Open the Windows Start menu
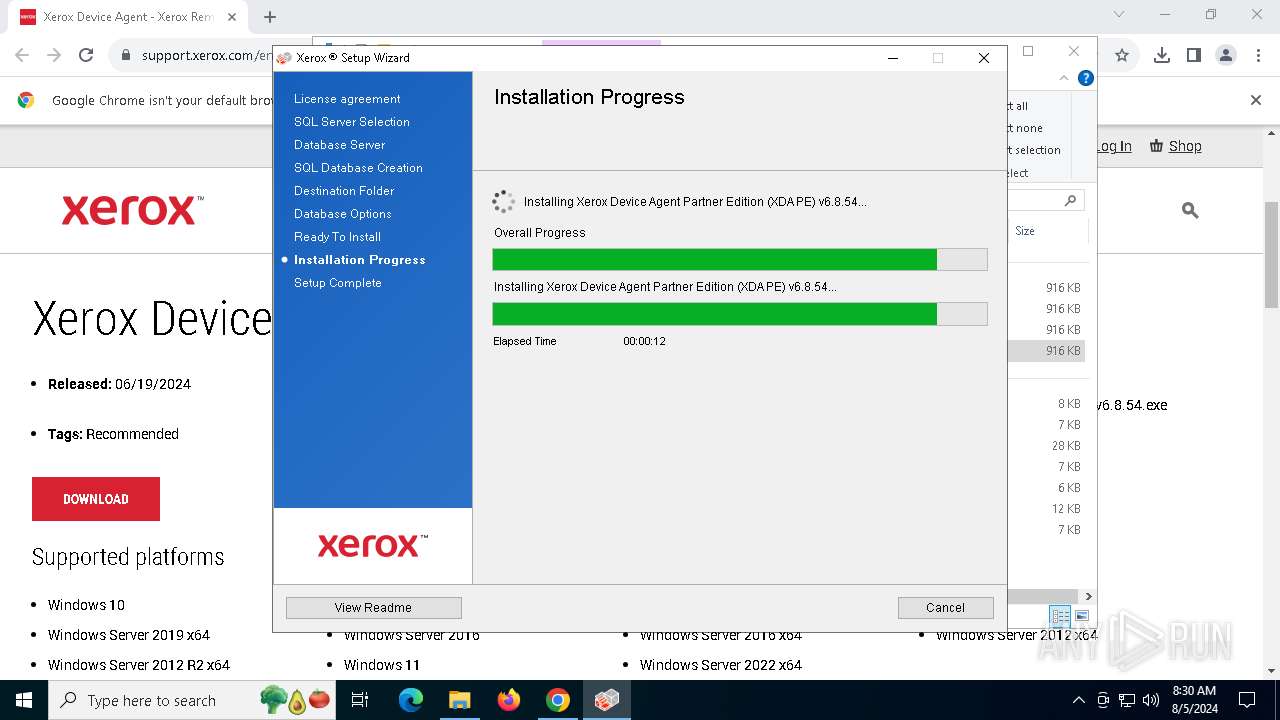The width and height of the screenshot is (1280, 720). 24,700
